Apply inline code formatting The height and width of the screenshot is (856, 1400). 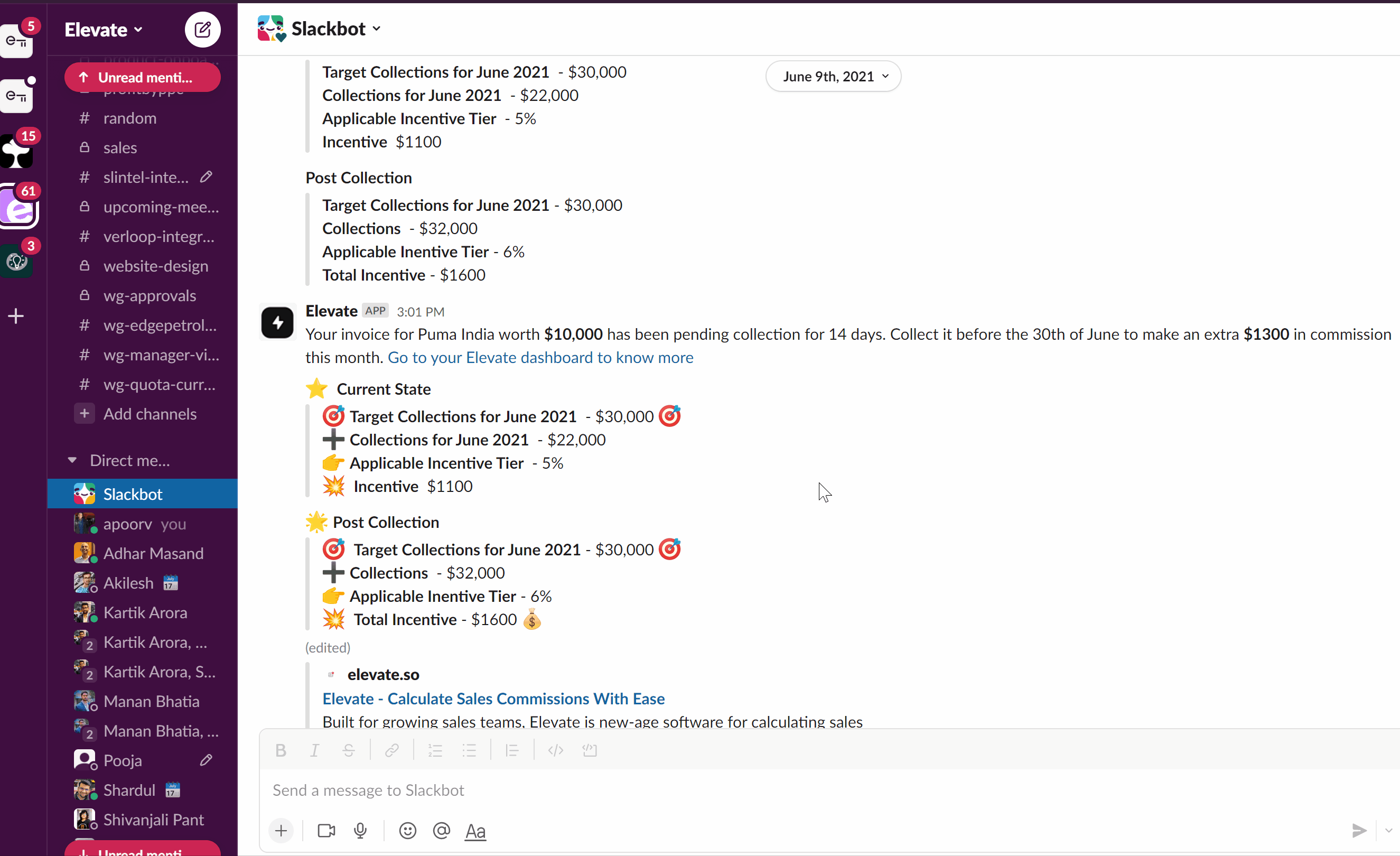[556, 750]
